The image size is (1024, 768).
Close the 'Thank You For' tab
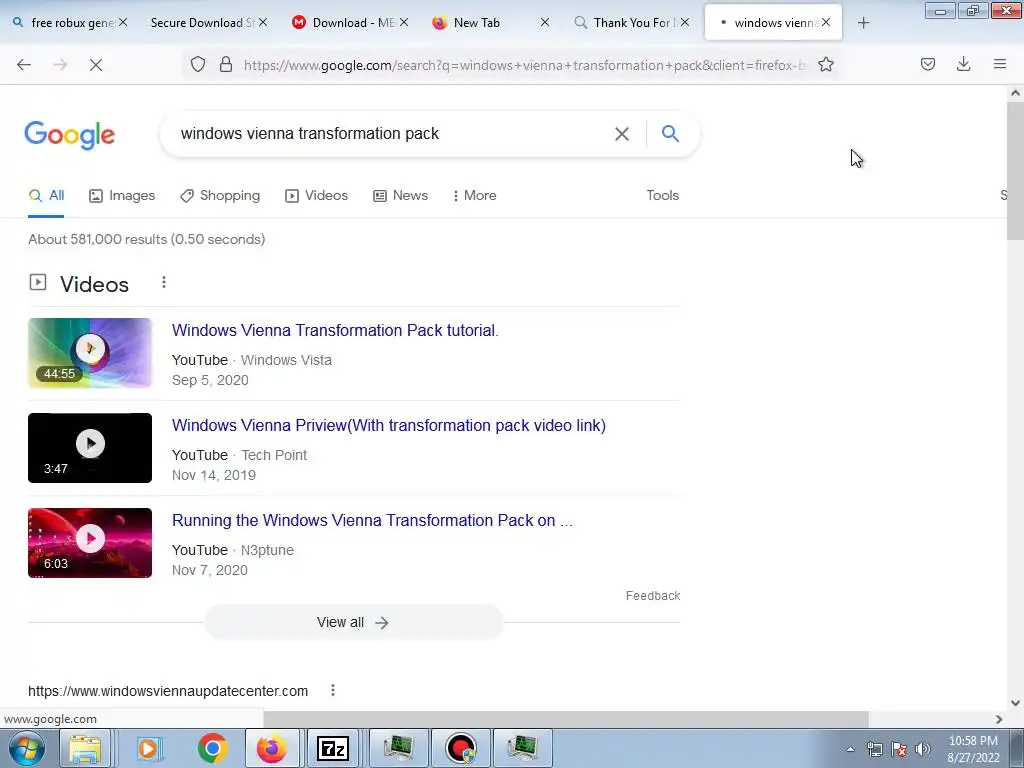[684, 22]
